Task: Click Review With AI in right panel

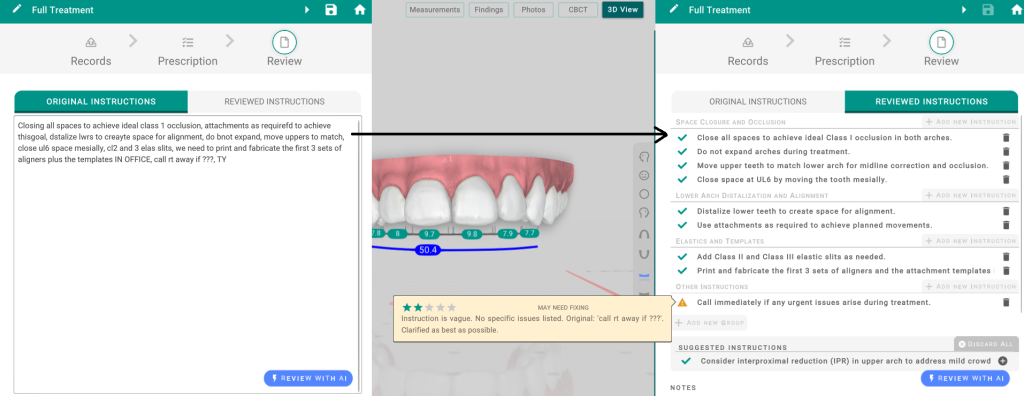Action: pyautogui.click(x=965, y=378)
